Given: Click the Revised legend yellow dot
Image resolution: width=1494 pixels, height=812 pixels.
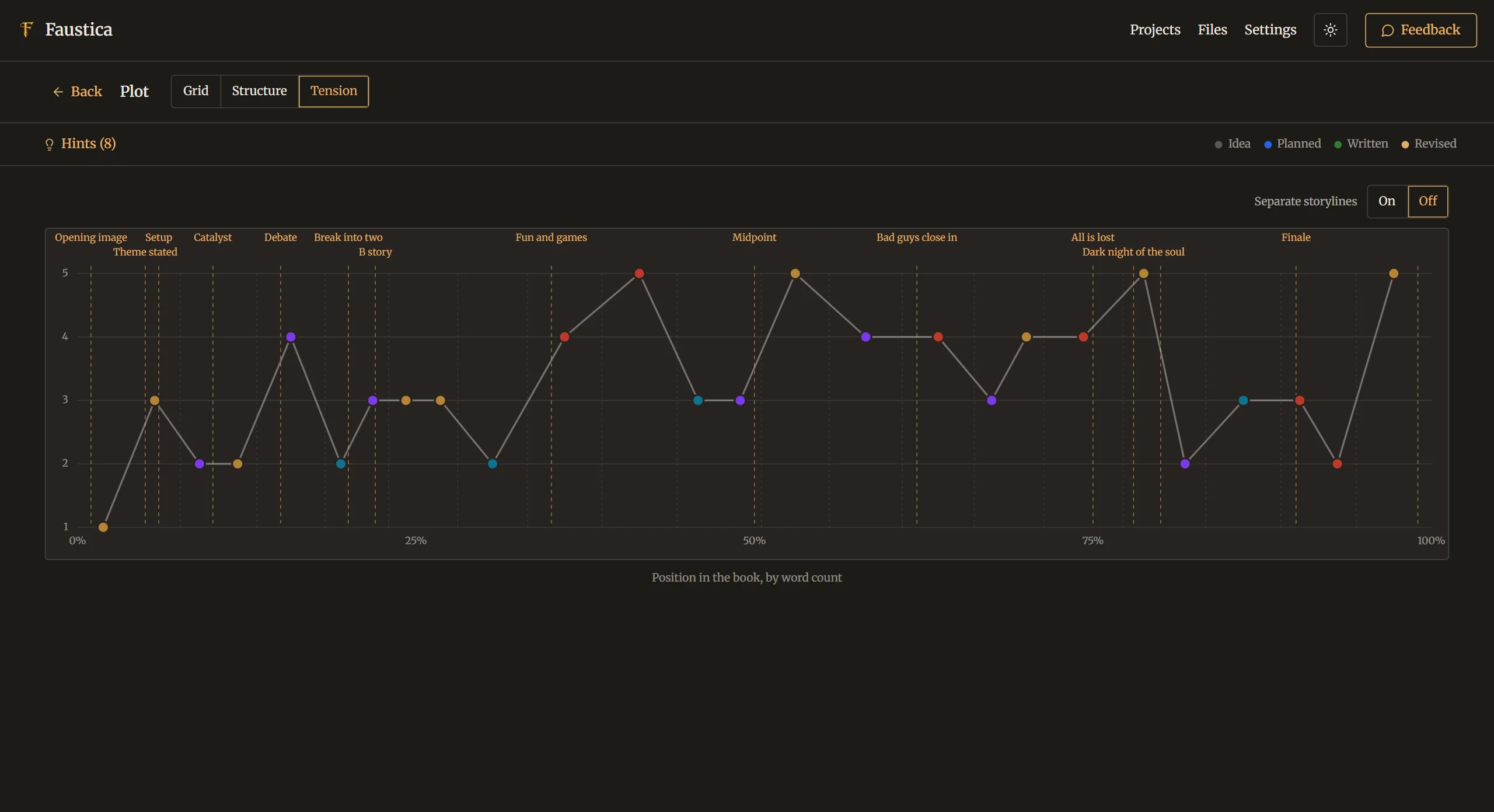Looking at the screenshot, I should (x=1405, y=145).
